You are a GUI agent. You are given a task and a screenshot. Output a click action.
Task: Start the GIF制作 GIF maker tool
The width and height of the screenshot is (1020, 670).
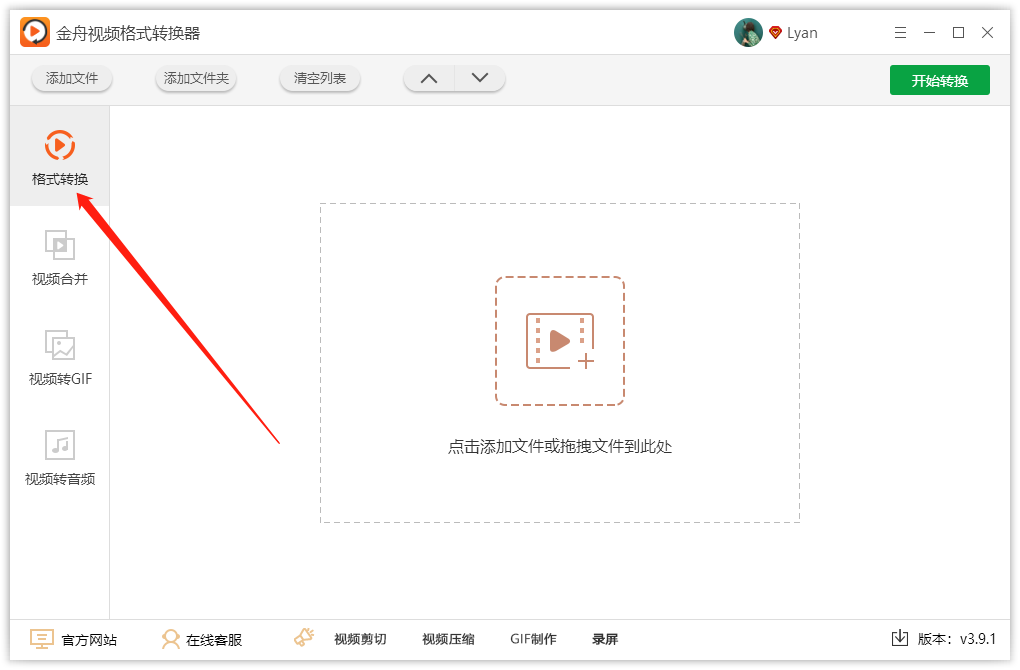(x=533, y=639)
